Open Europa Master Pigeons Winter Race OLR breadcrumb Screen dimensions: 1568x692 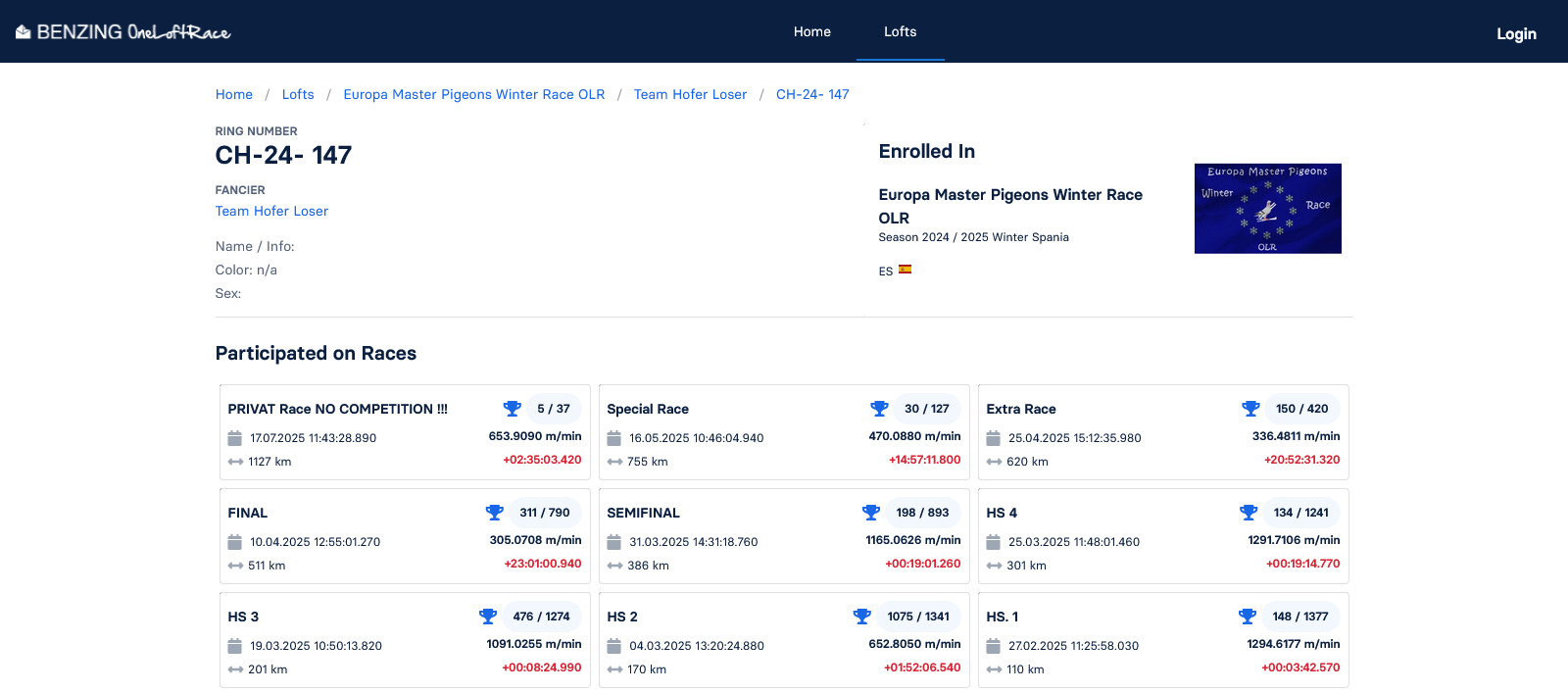[x=474, y=94]
